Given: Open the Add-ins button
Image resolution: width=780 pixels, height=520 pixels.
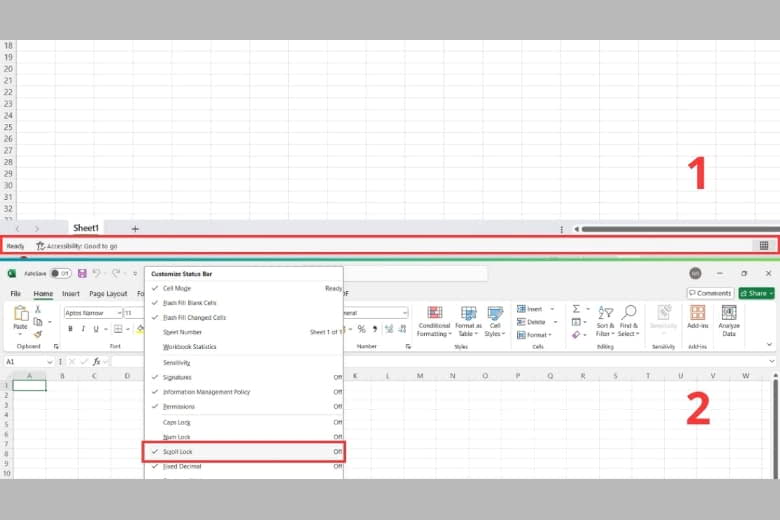Looking at the screenshot, I should [697, 314].
